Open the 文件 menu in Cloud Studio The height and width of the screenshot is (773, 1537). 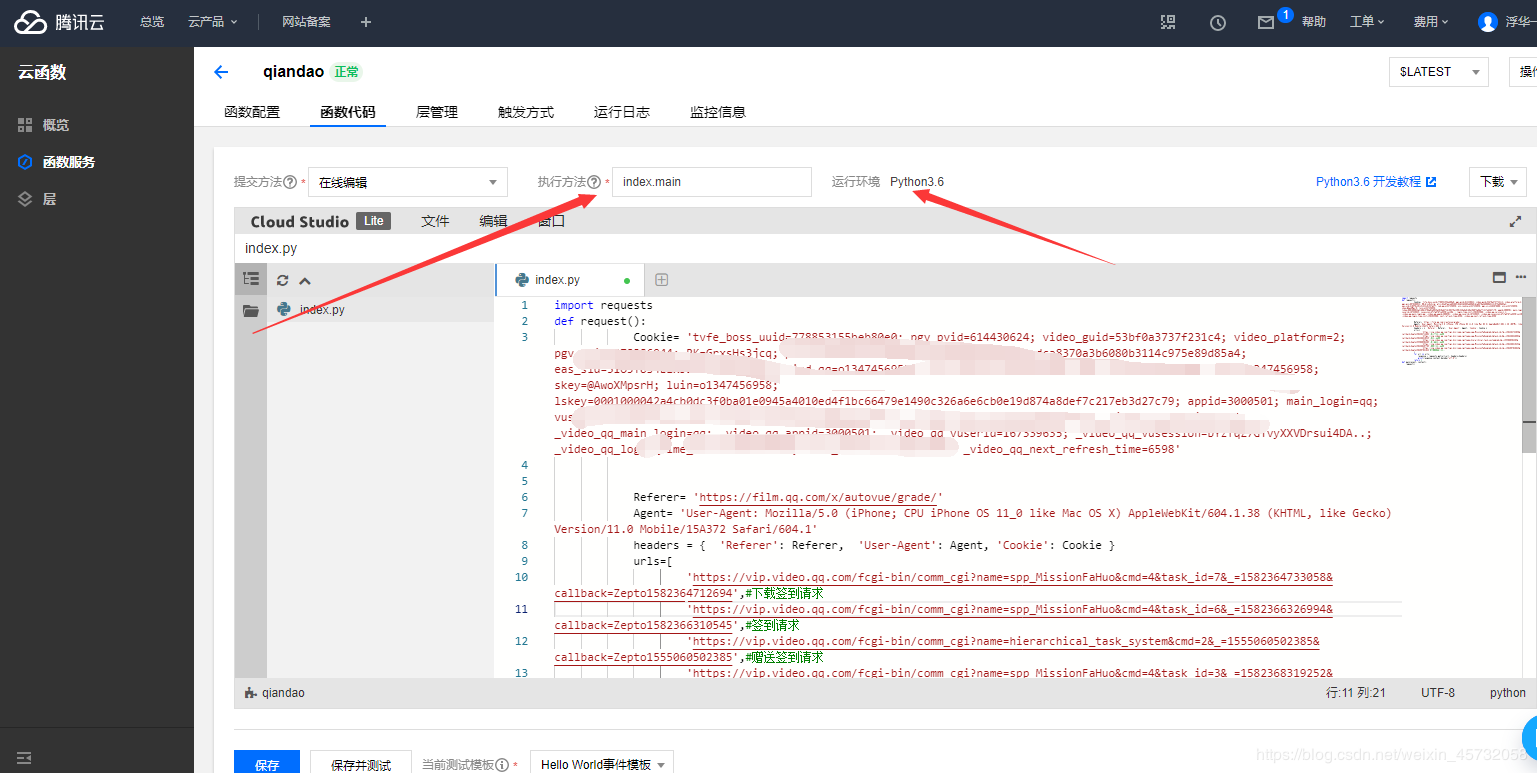pos(435,221)
